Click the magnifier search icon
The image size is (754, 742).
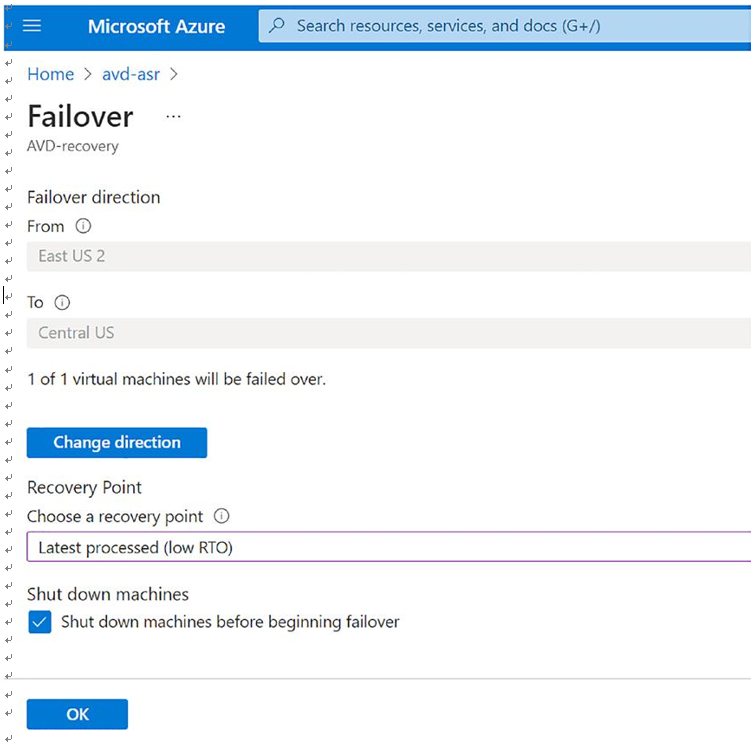click(x=276, y=25)
